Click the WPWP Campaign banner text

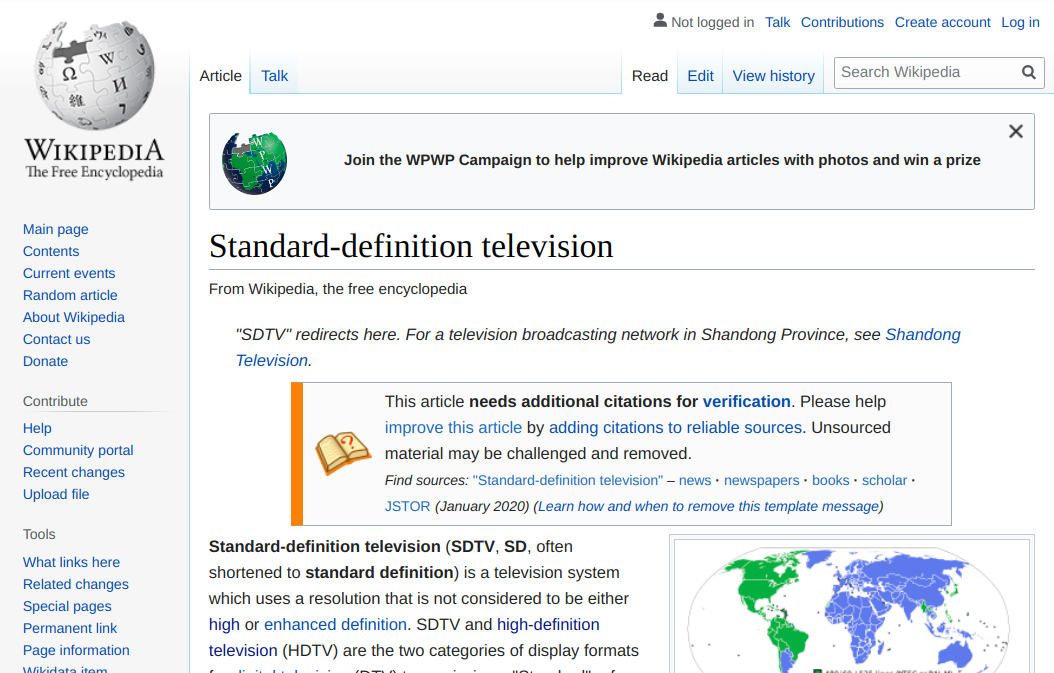tap(662, 160)
